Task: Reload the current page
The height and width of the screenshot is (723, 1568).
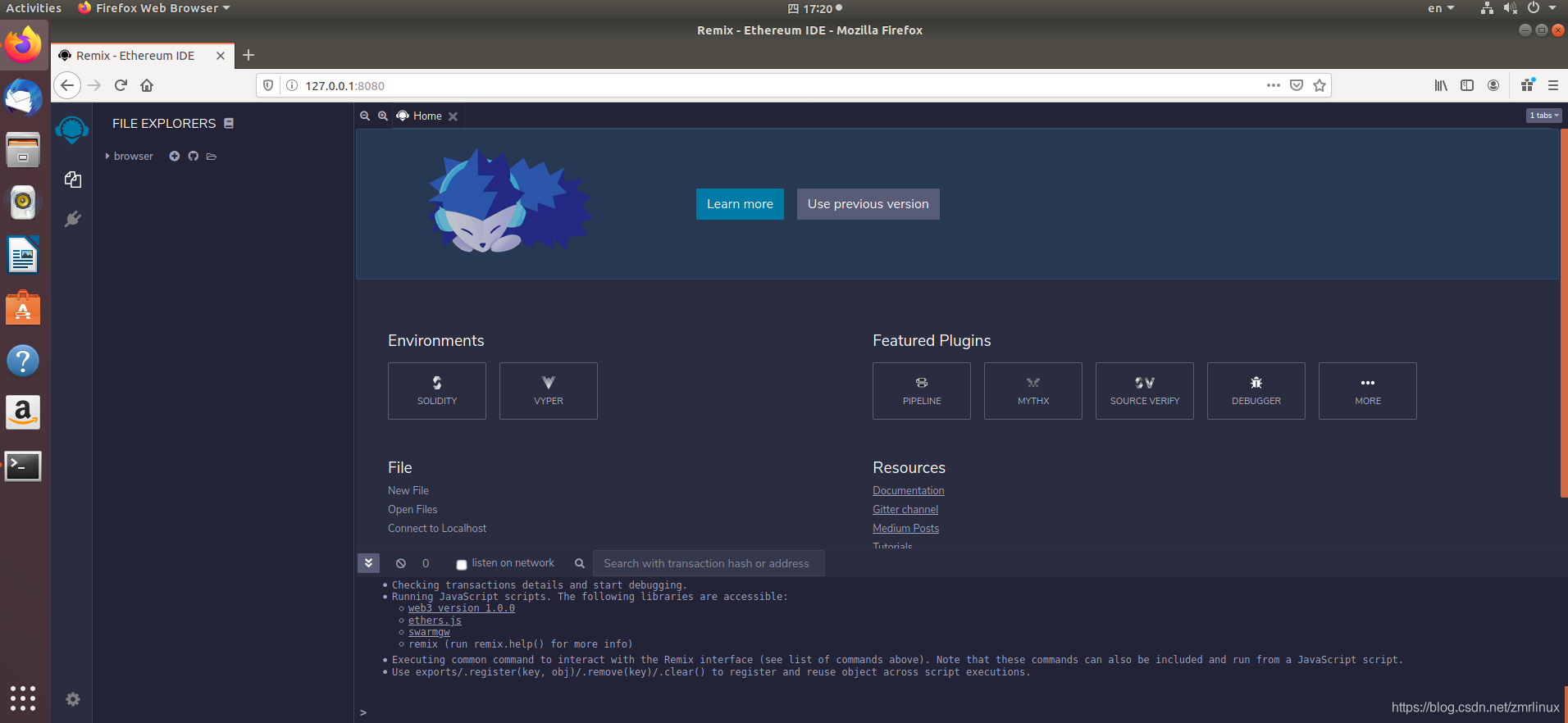Action: [121, 85]
